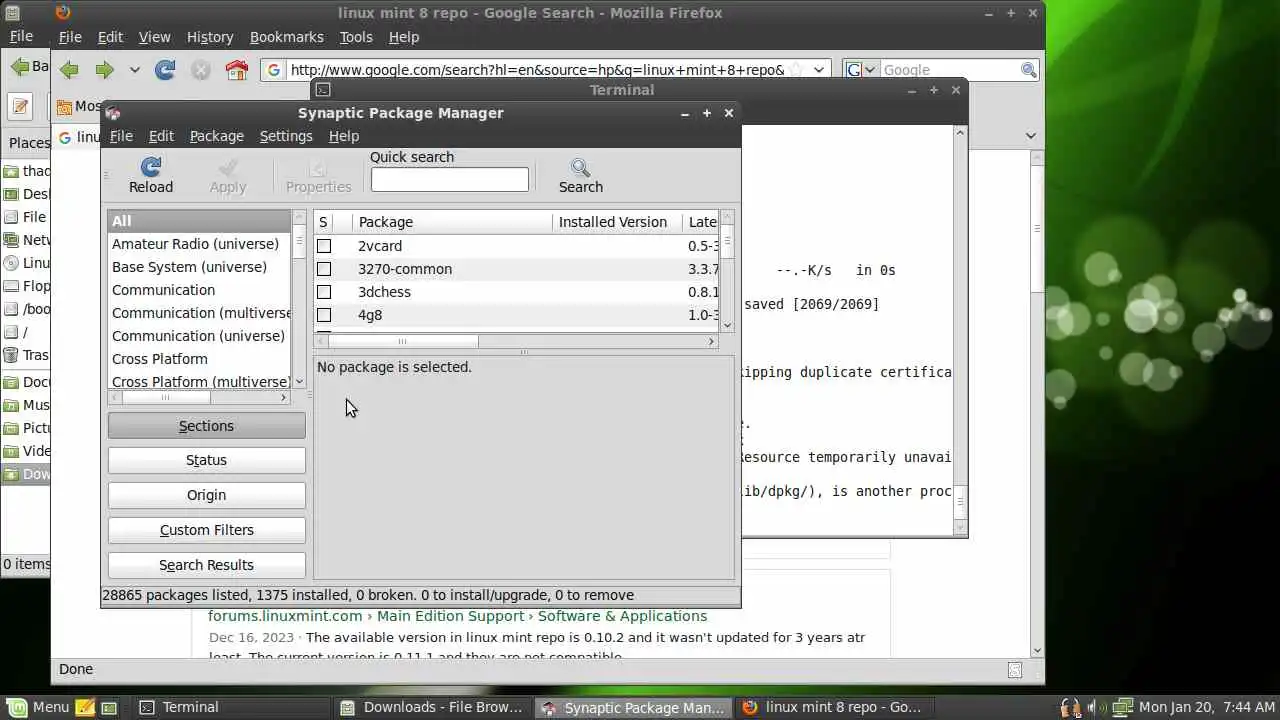Open the Edit menu in Synaptic
The height and width of the screenshot is (720, 1280).
click(x=161, y=136)
